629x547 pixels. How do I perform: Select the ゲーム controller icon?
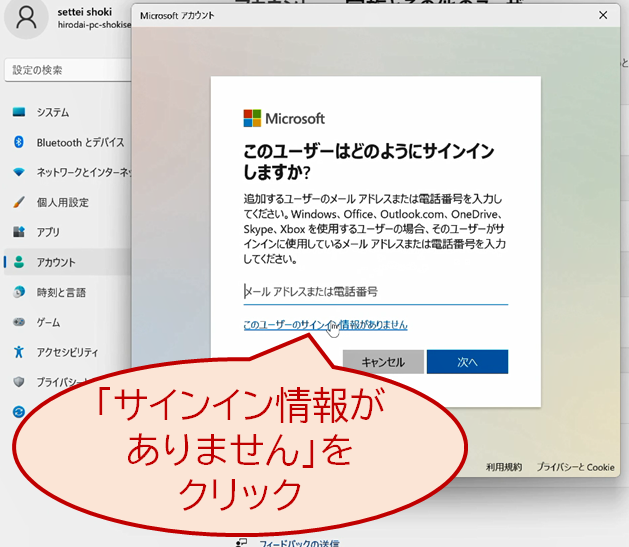click(19, 322)
